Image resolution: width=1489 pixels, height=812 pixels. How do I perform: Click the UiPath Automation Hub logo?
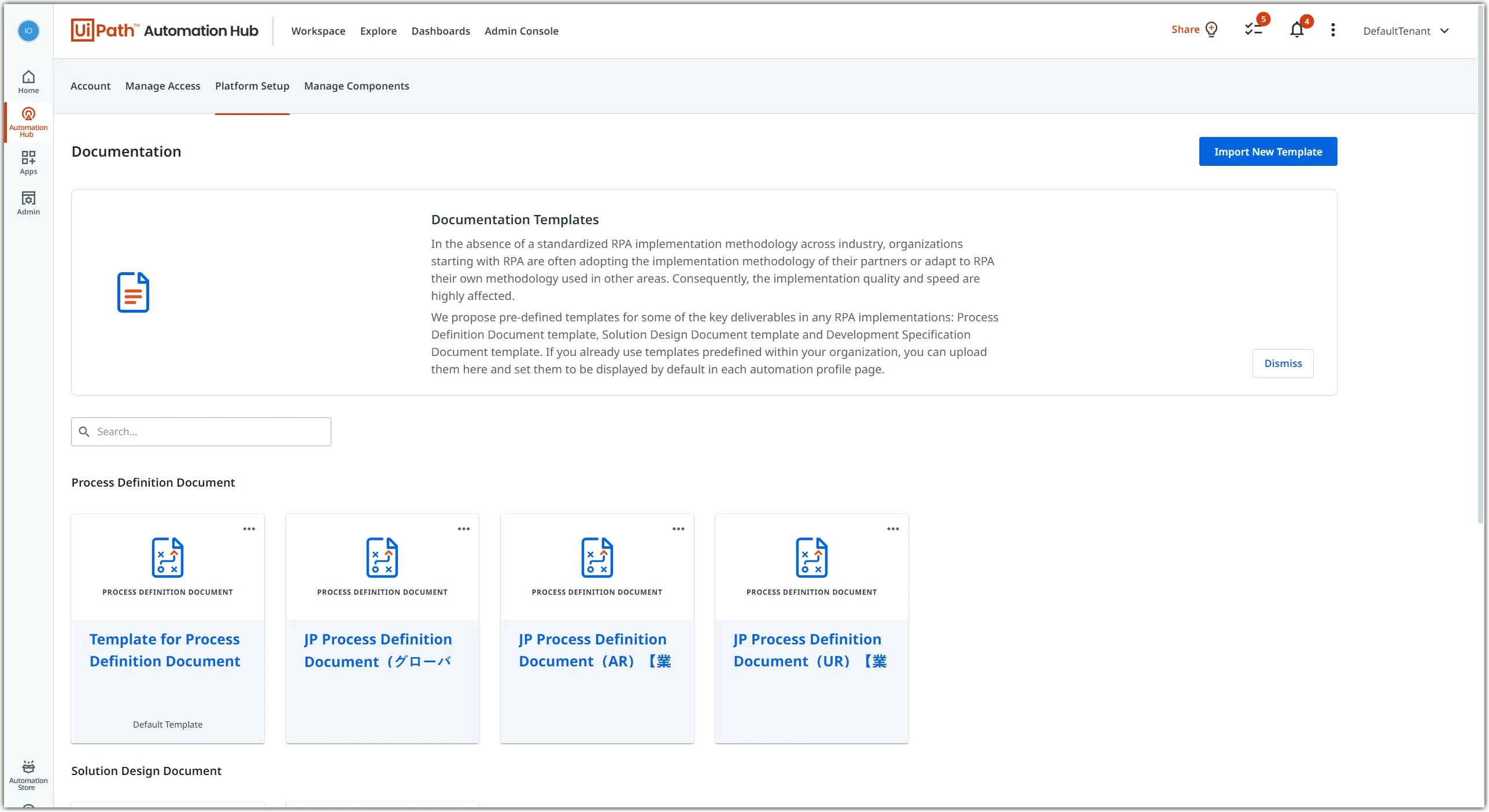(164, 31)
